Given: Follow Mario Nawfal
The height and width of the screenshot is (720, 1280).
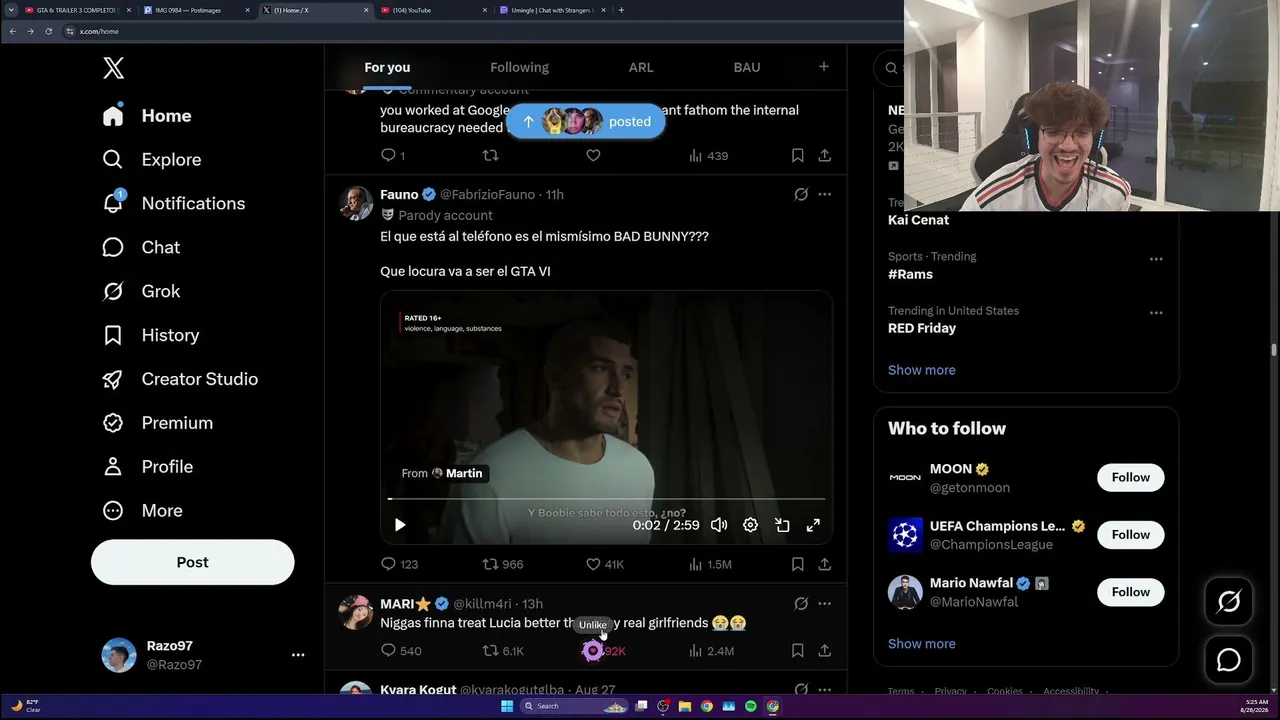Looking at the screenshot, I should pos(1131,592).
